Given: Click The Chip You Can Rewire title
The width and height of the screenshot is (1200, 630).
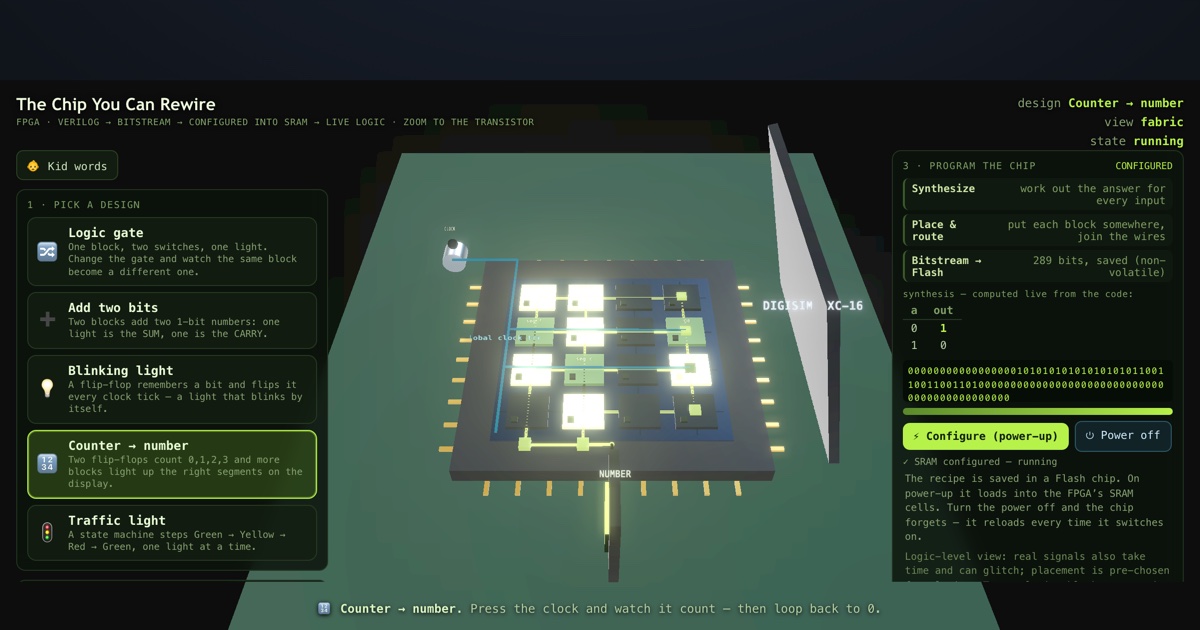Looking at the screenshot, I should [116, 104].
